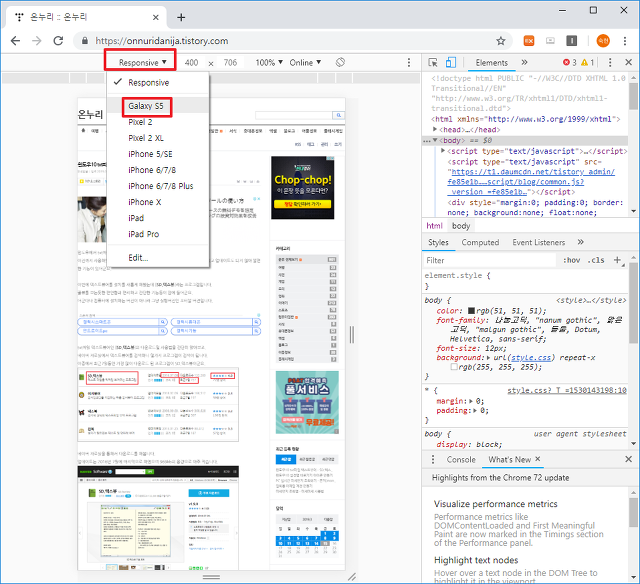Edit the viewport width 400 field
Screen dimensions: 640x584
pos(191,62)
